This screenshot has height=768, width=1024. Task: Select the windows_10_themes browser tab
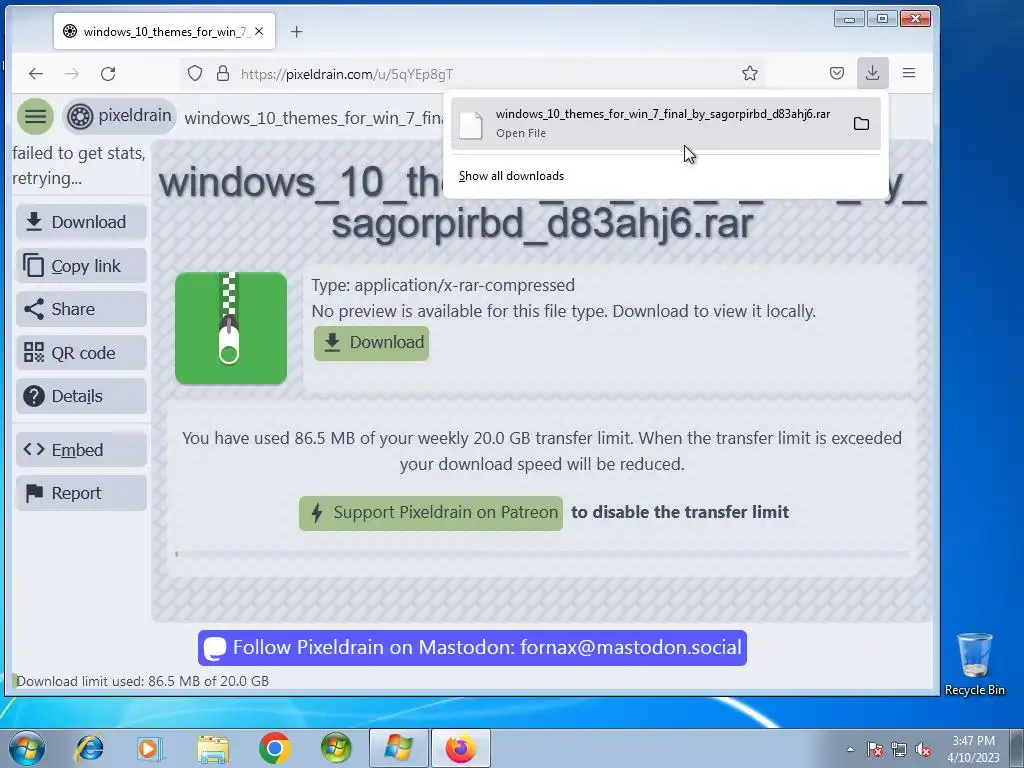click(x=165, y=31)
